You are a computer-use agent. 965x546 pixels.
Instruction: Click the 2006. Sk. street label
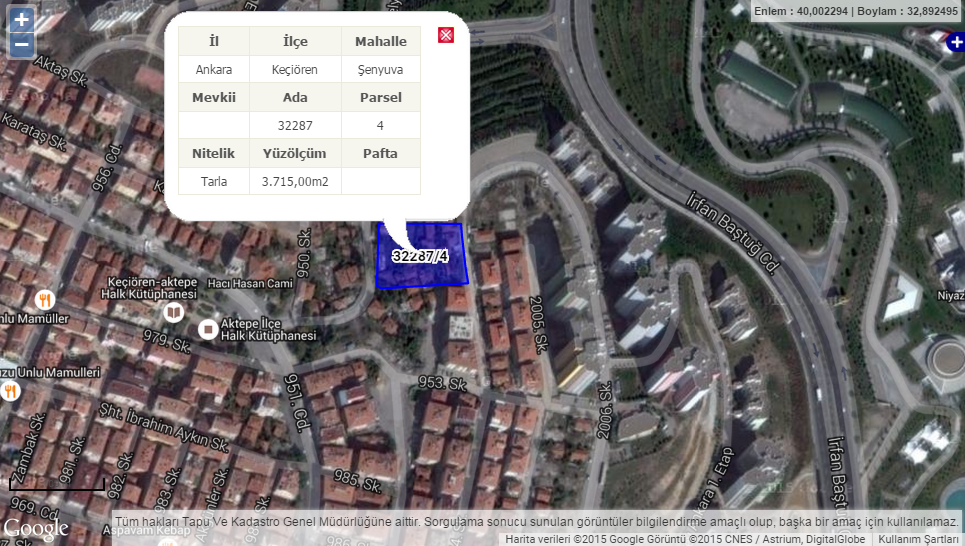pyautogui.click(x=606, y=411)
